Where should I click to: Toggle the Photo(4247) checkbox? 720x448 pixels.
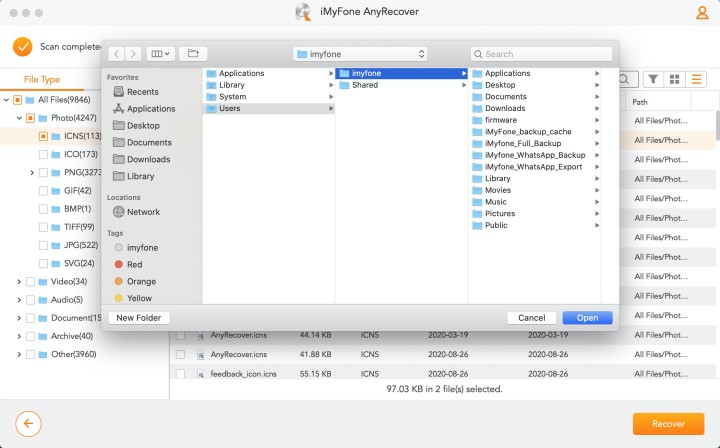click(x=30, y=118)
